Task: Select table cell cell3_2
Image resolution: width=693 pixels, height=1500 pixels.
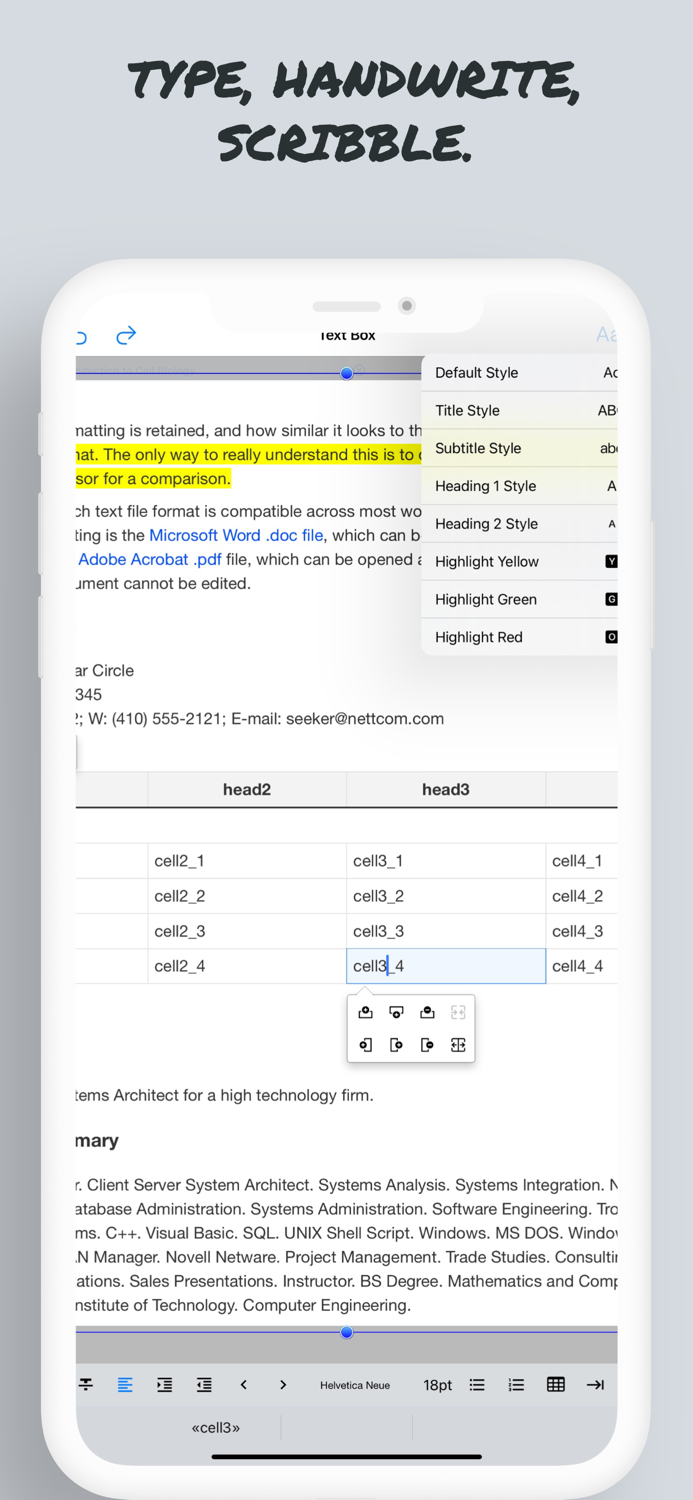Action: tap(446, 896)
